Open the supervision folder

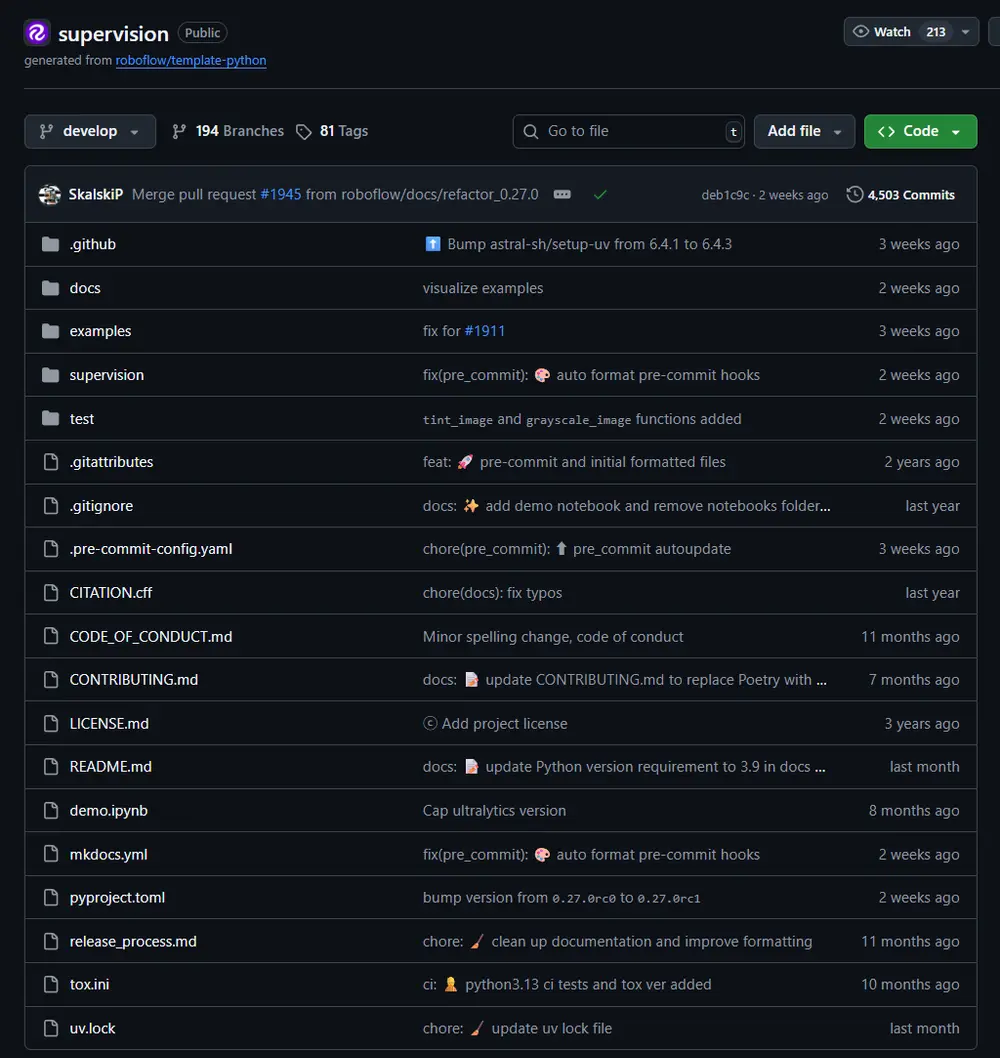point(106,375)
